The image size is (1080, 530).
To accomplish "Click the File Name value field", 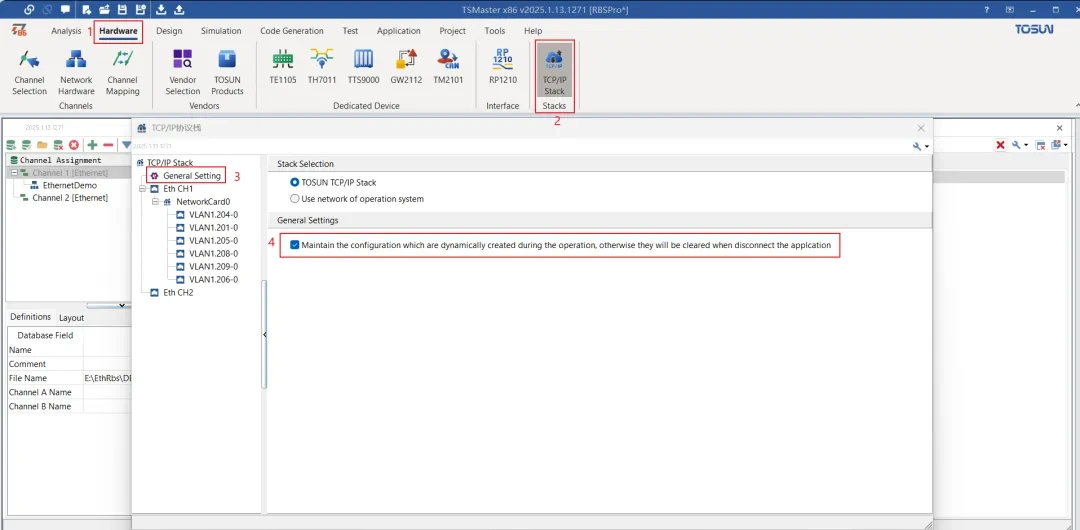I will (x=108, y=378).
